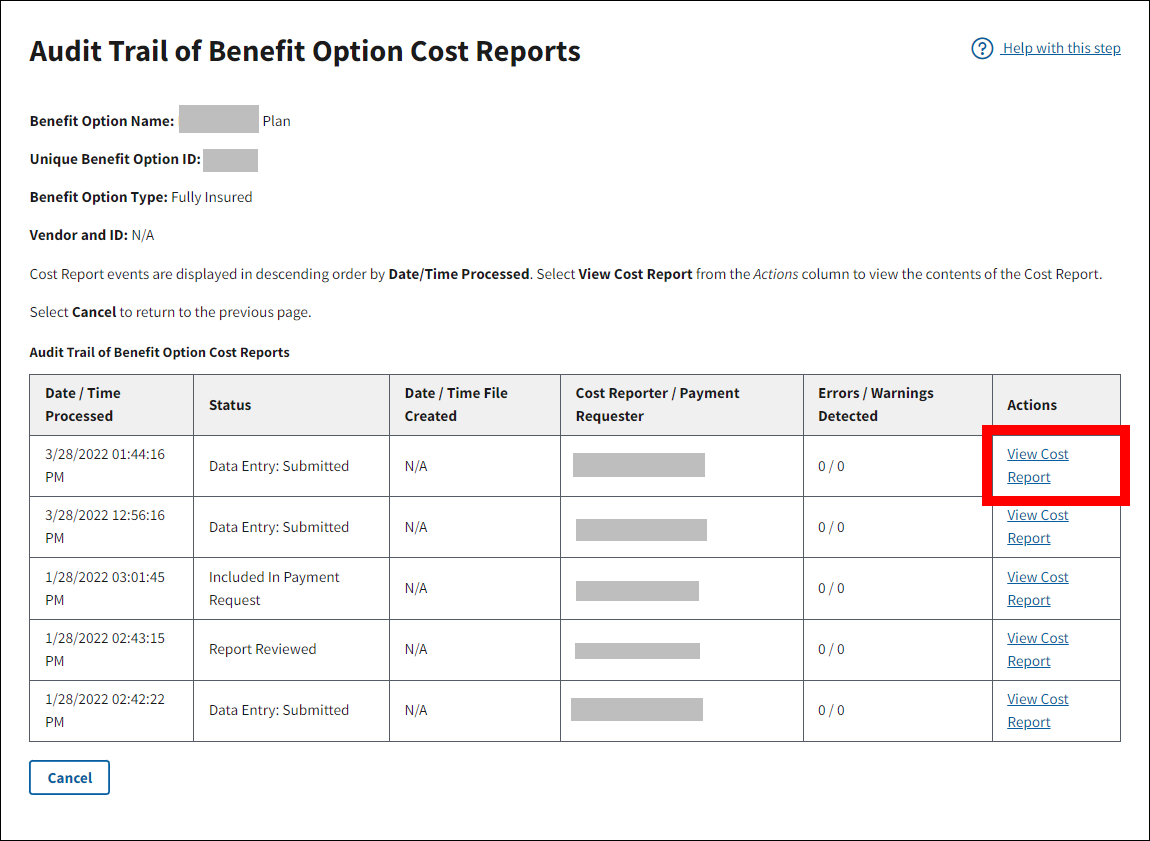Select the 1/28/2022 03:01:45 PM date cell
This screenshot has width=1150, height=841.
pos(105,588)
